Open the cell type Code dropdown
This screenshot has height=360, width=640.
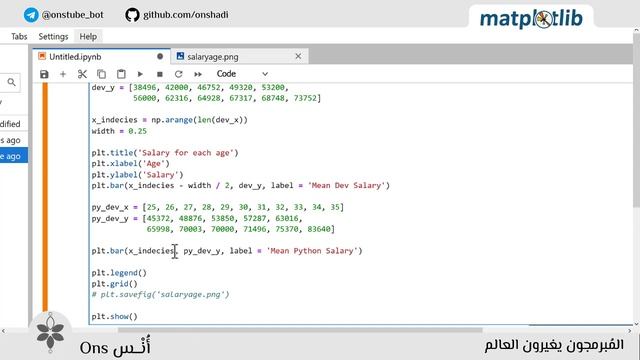point(242,74)
